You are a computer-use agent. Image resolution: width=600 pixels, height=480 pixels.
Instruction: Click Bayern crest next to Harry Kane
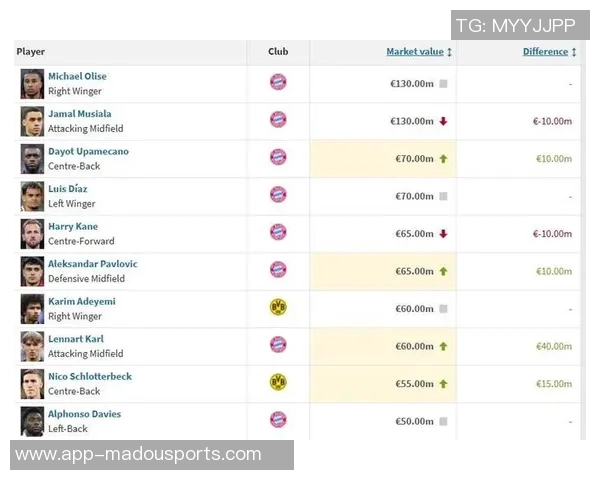pyautogui.click(x=278, y=233)
